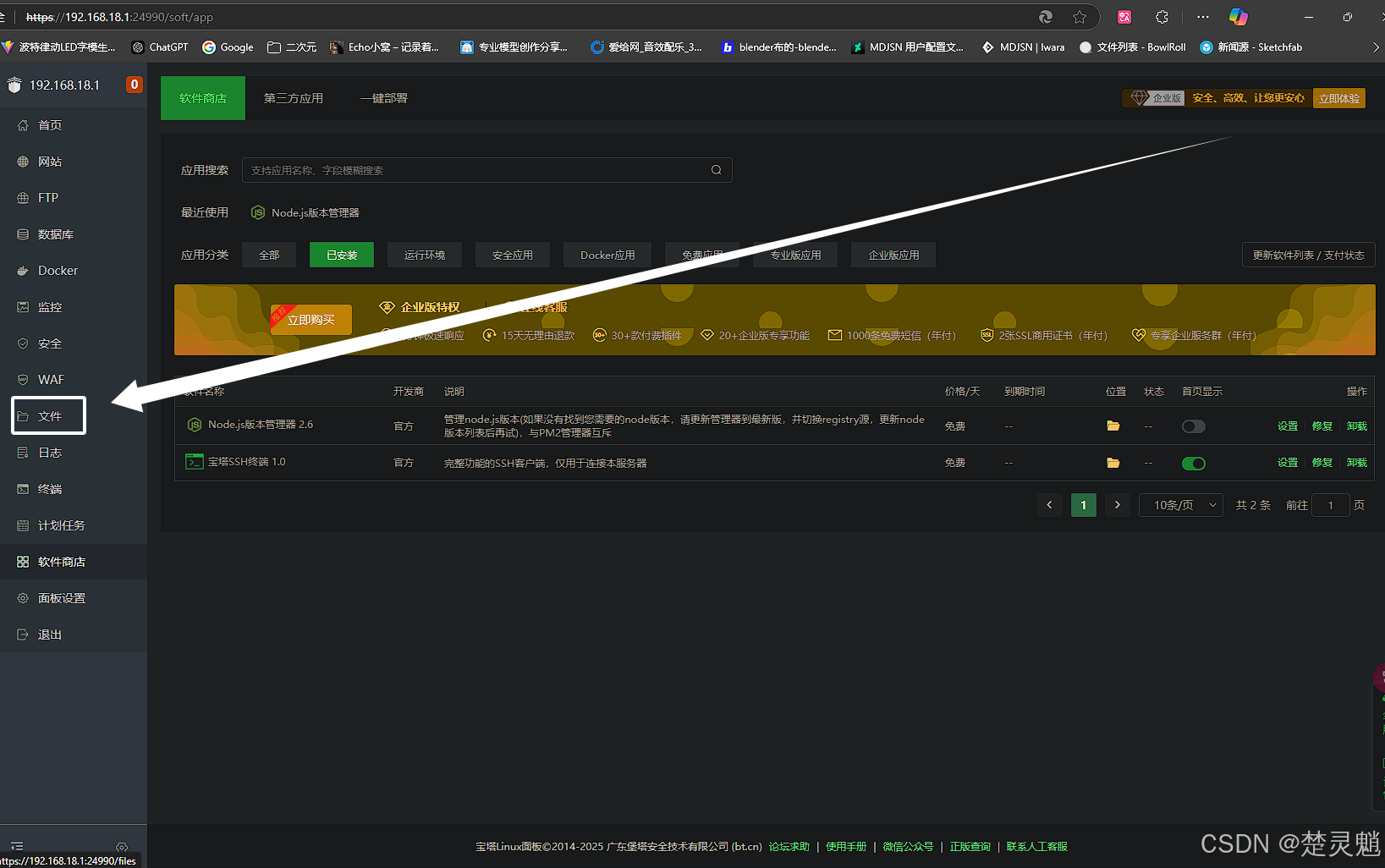Click the browser address bar URL
Viewport: 1385px width, 868px height.
tap(119, 17)
